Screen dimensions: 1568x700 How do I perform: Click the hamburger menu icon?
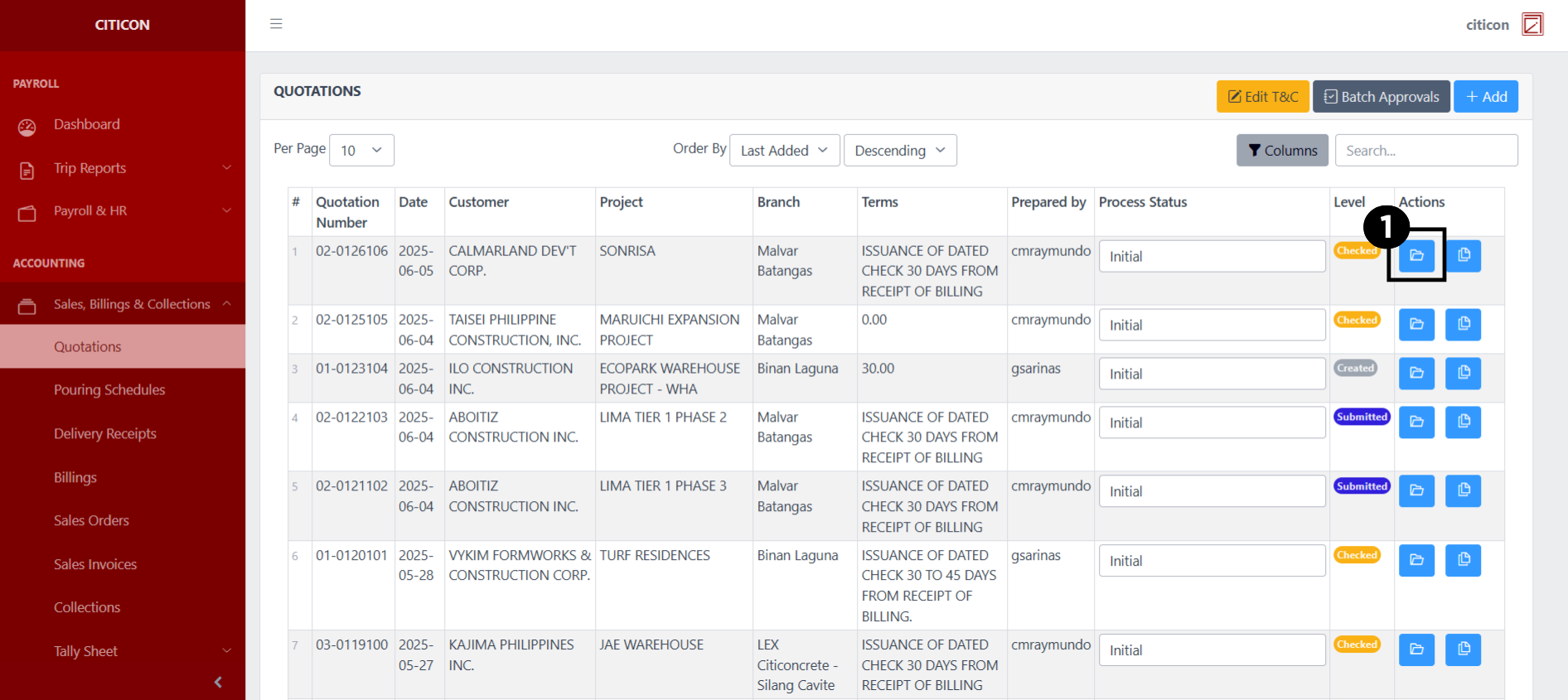[x=276, y=24]
